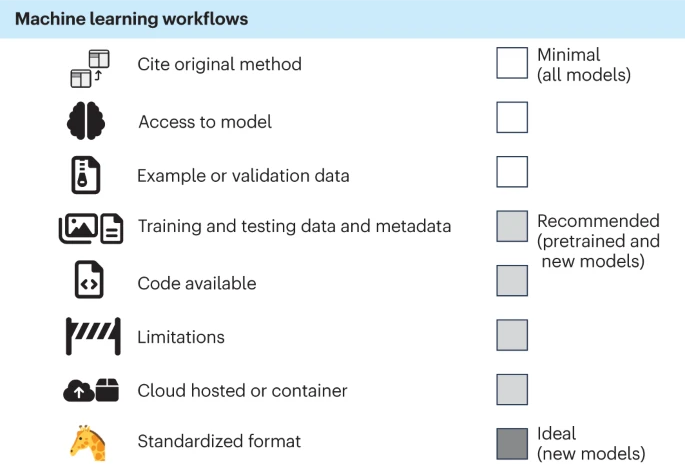Enable the Example or validation data checkbox
Viewport: 685px width, 464px height.
pos(512,172)
